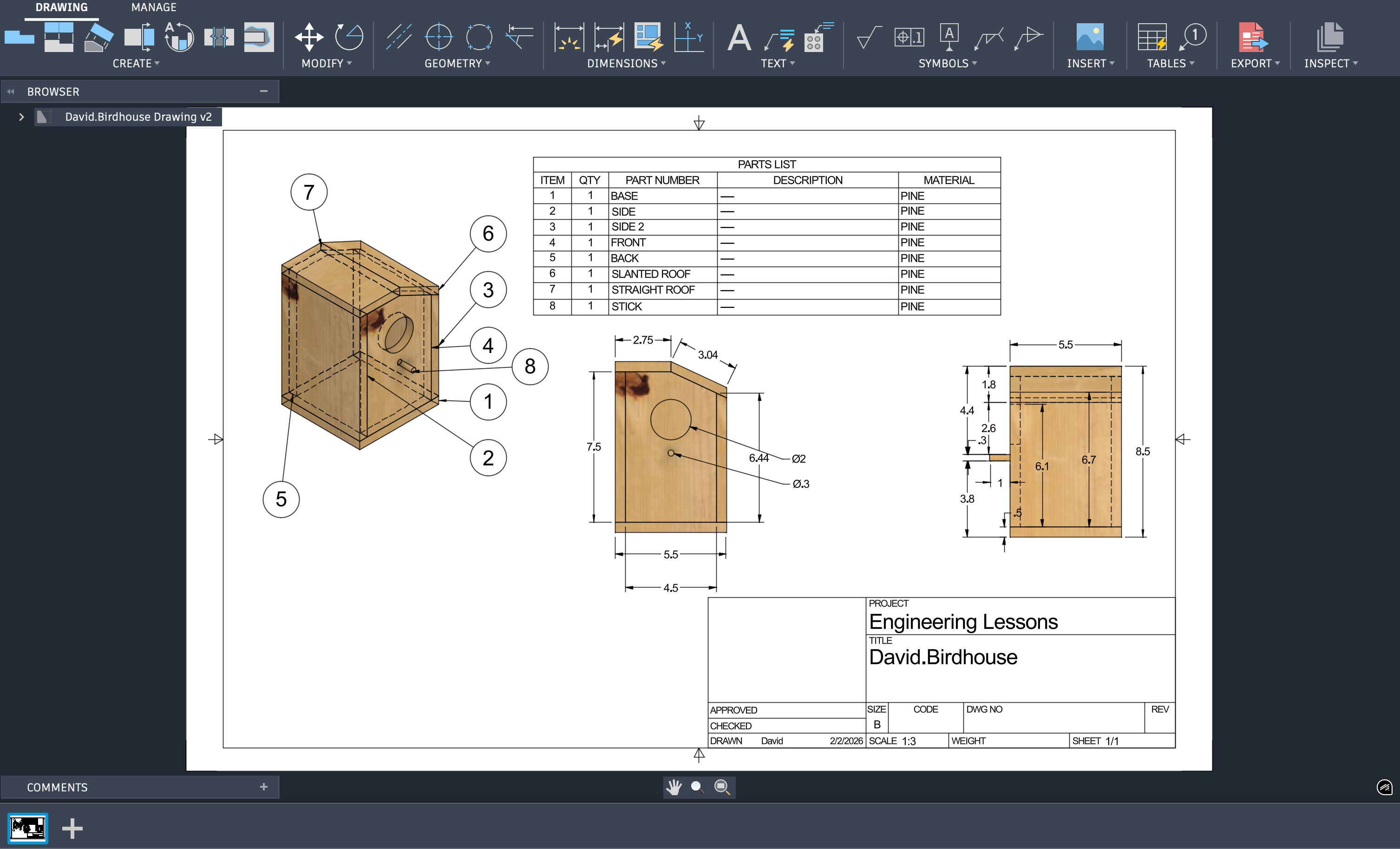Image resolution: width=1400 pixels, height=849 pixels.
Task: Click the Move tool icon
Action: [309, 38]
